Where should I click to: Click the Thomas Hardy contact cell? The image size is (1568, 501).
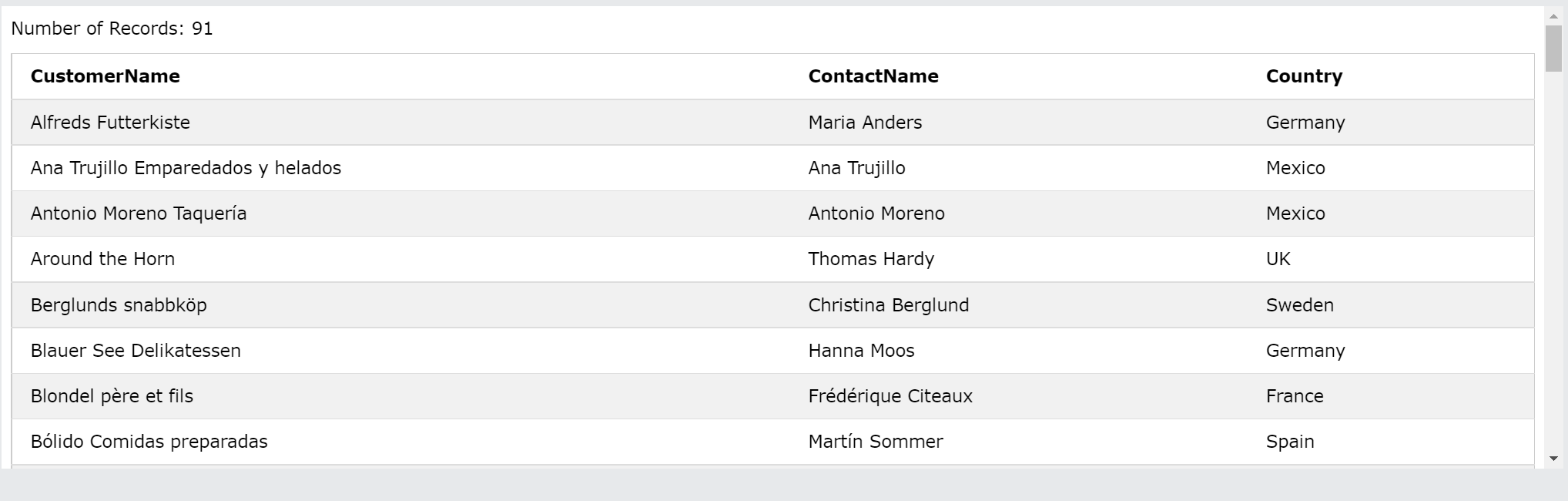871,259
